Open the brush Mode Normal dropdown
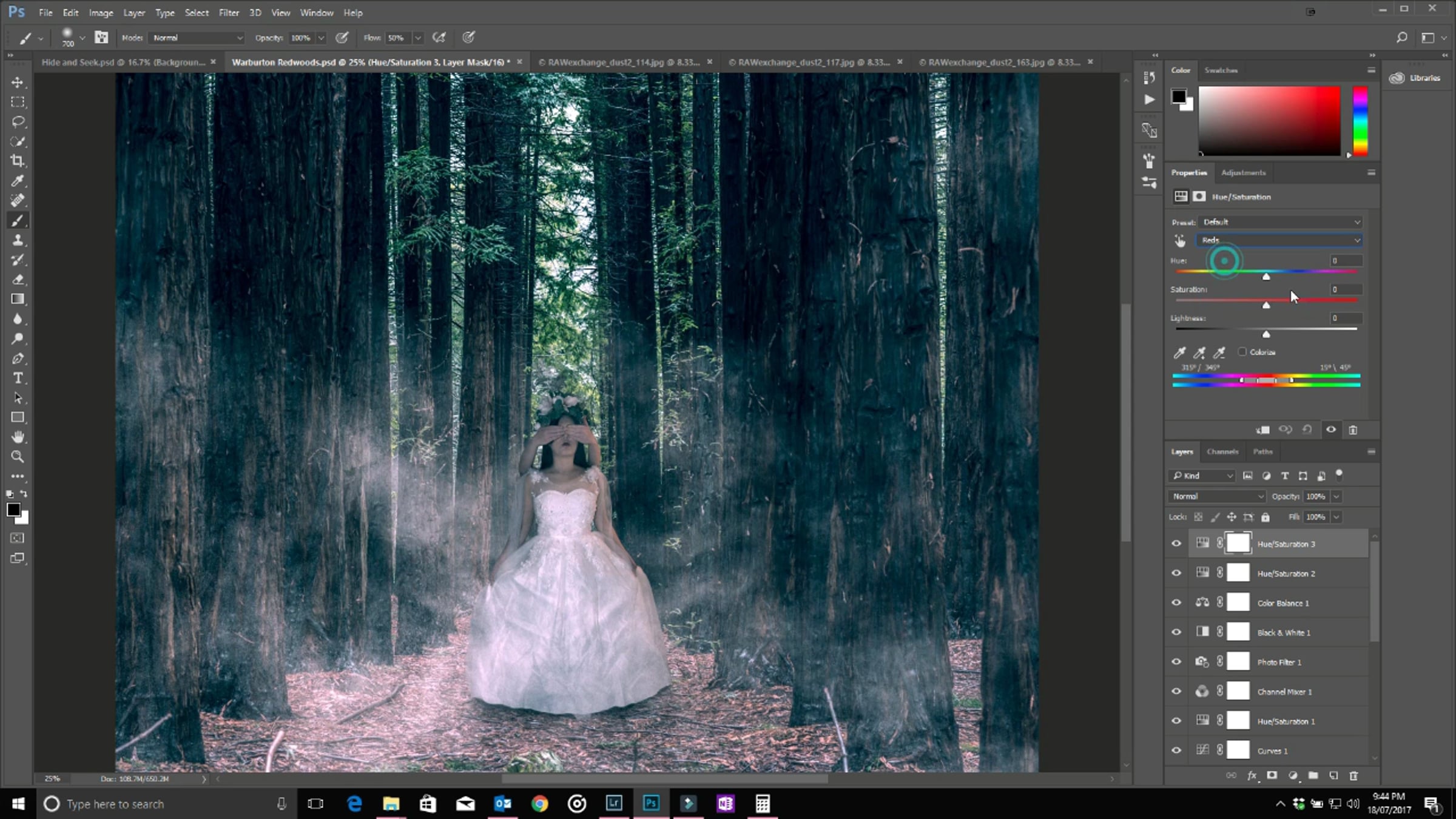The height and width of the screenshot is (819, 1456). (197, 38)
